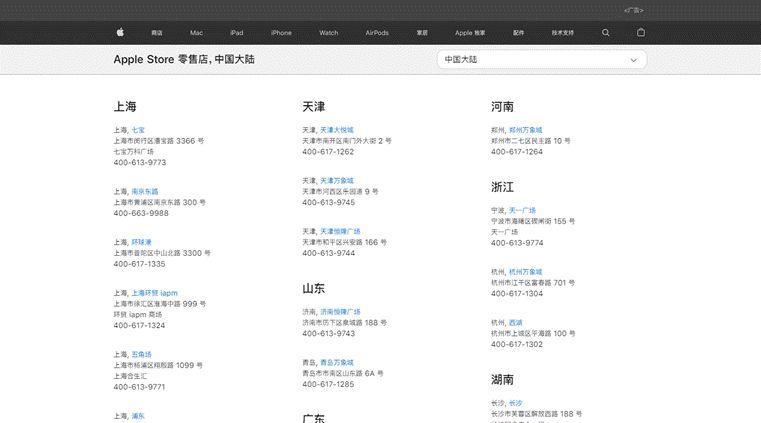This screenshot has height=423, width=761.
Task: Open the 环球港 store link
Action: click(x=142, y=242)
